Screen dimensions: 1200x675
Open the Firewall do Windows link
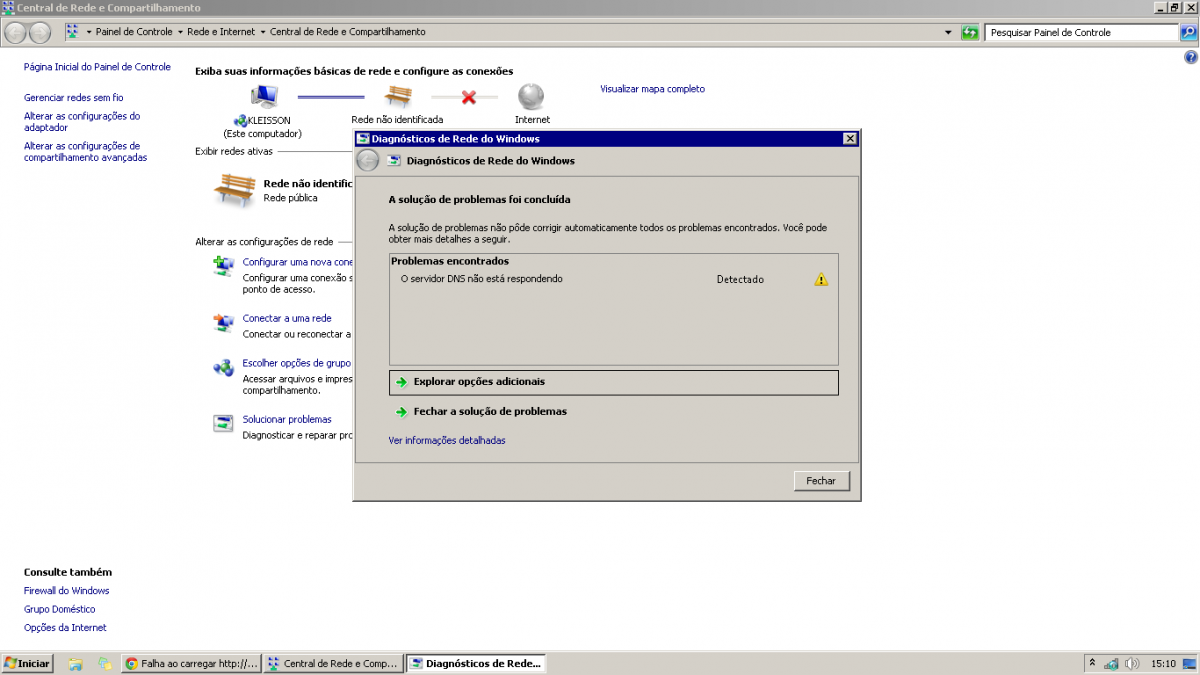[x=67, y=591]
